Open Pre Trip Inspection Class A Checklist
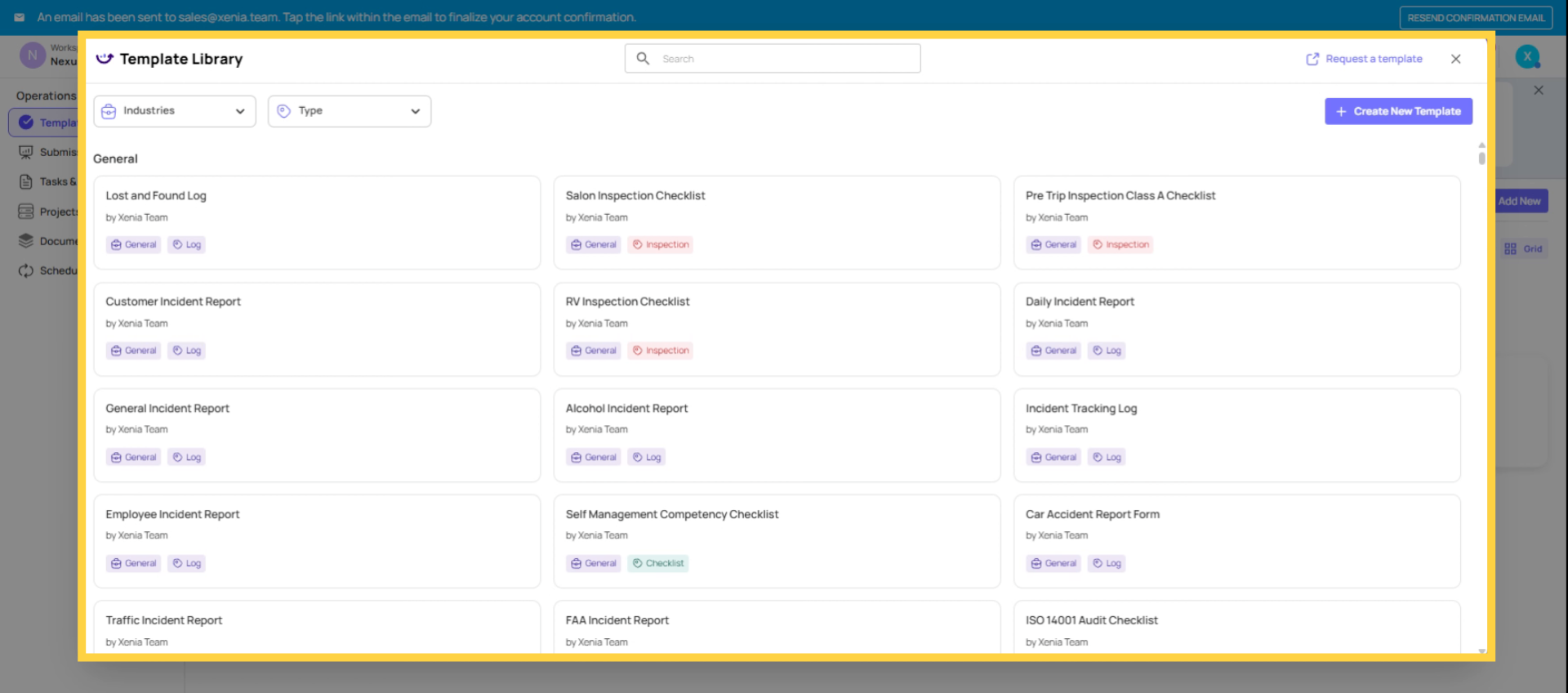This screenshot has width=1568, height=693. click(1236, 222)
